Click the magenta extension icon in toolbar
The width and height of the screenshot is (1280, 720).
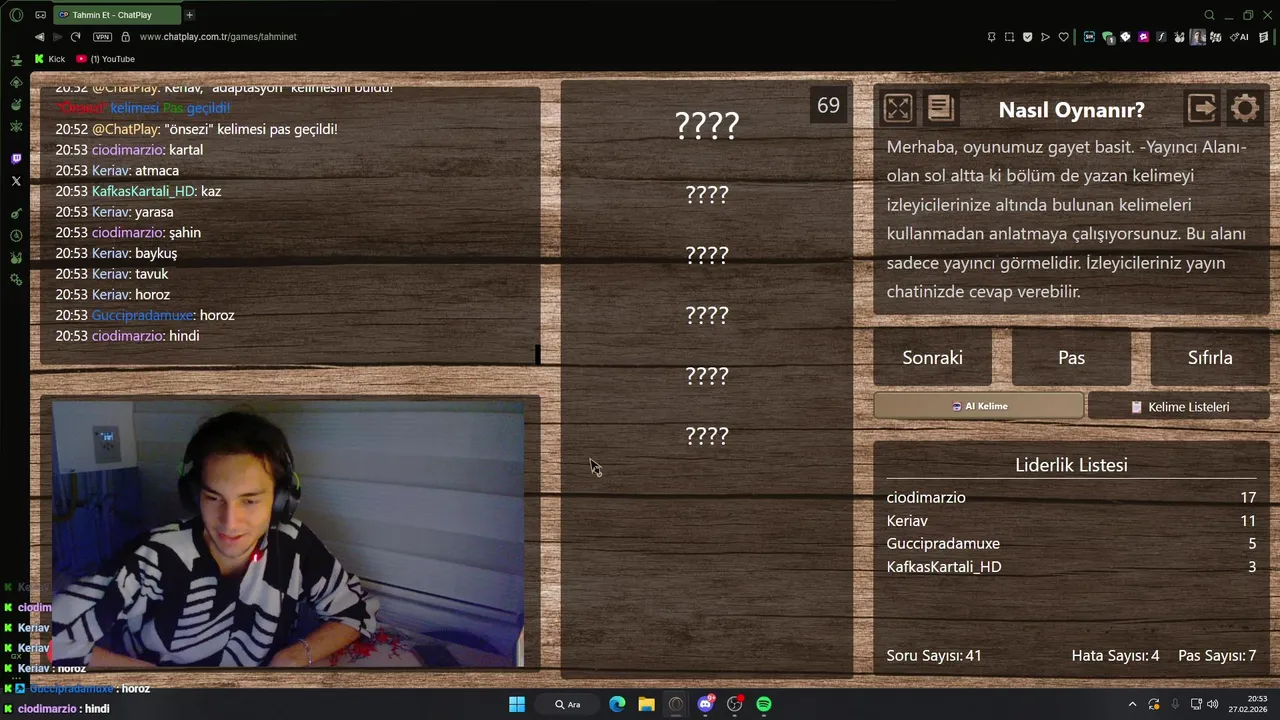coord(1143,37)
